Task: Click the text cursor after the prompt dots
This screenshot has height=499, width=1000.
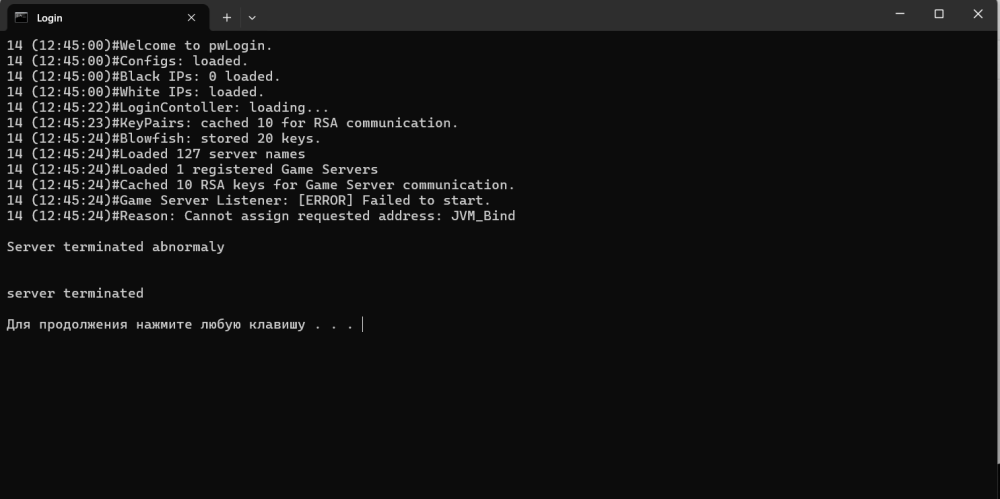Action: point(363,324)
